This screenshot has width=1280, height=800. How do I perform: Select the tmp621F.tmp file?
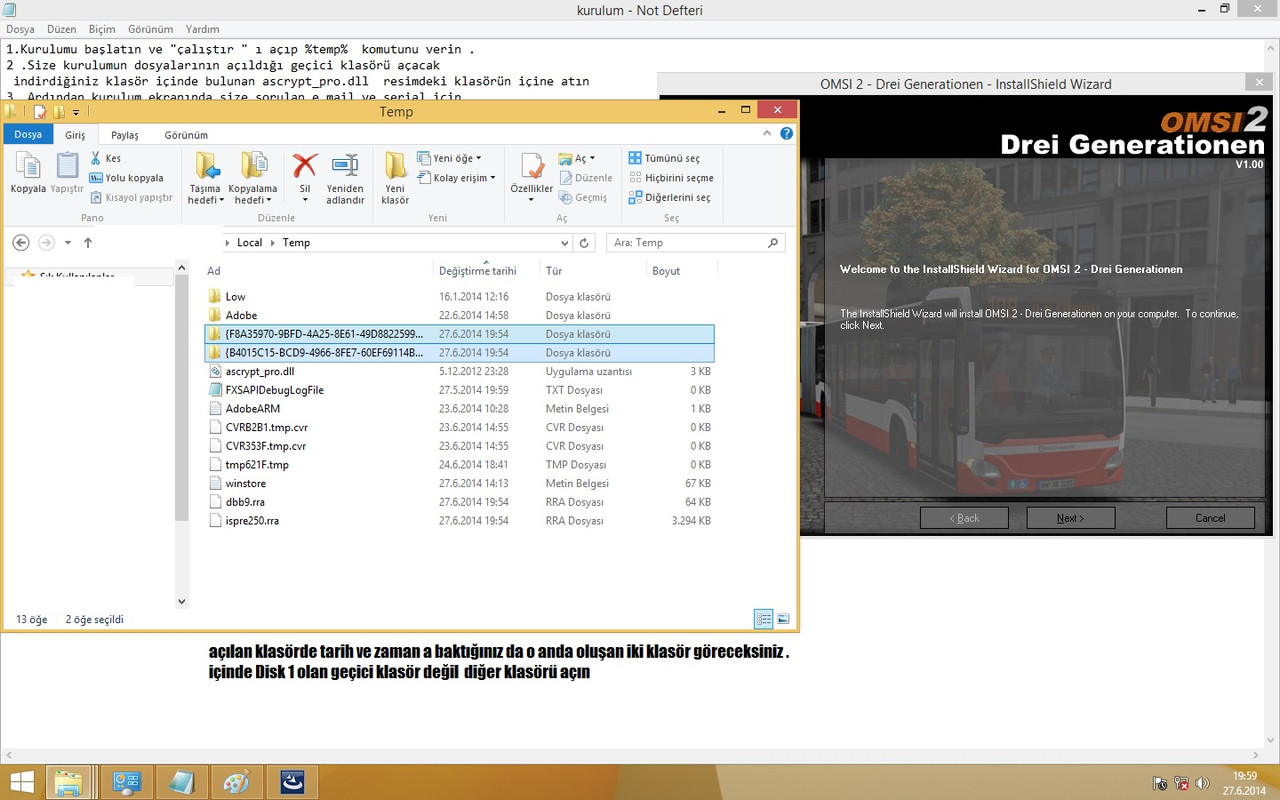[x=459, y=465]
